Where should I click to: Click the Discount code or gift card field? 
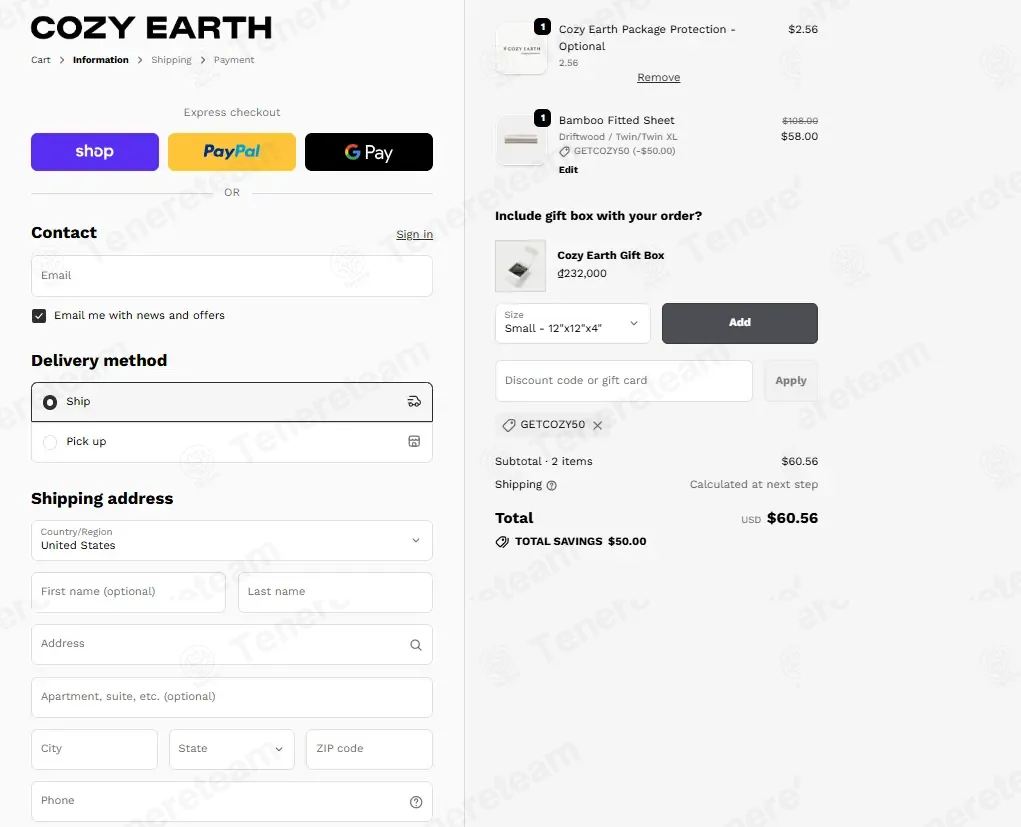pos(624,381)
